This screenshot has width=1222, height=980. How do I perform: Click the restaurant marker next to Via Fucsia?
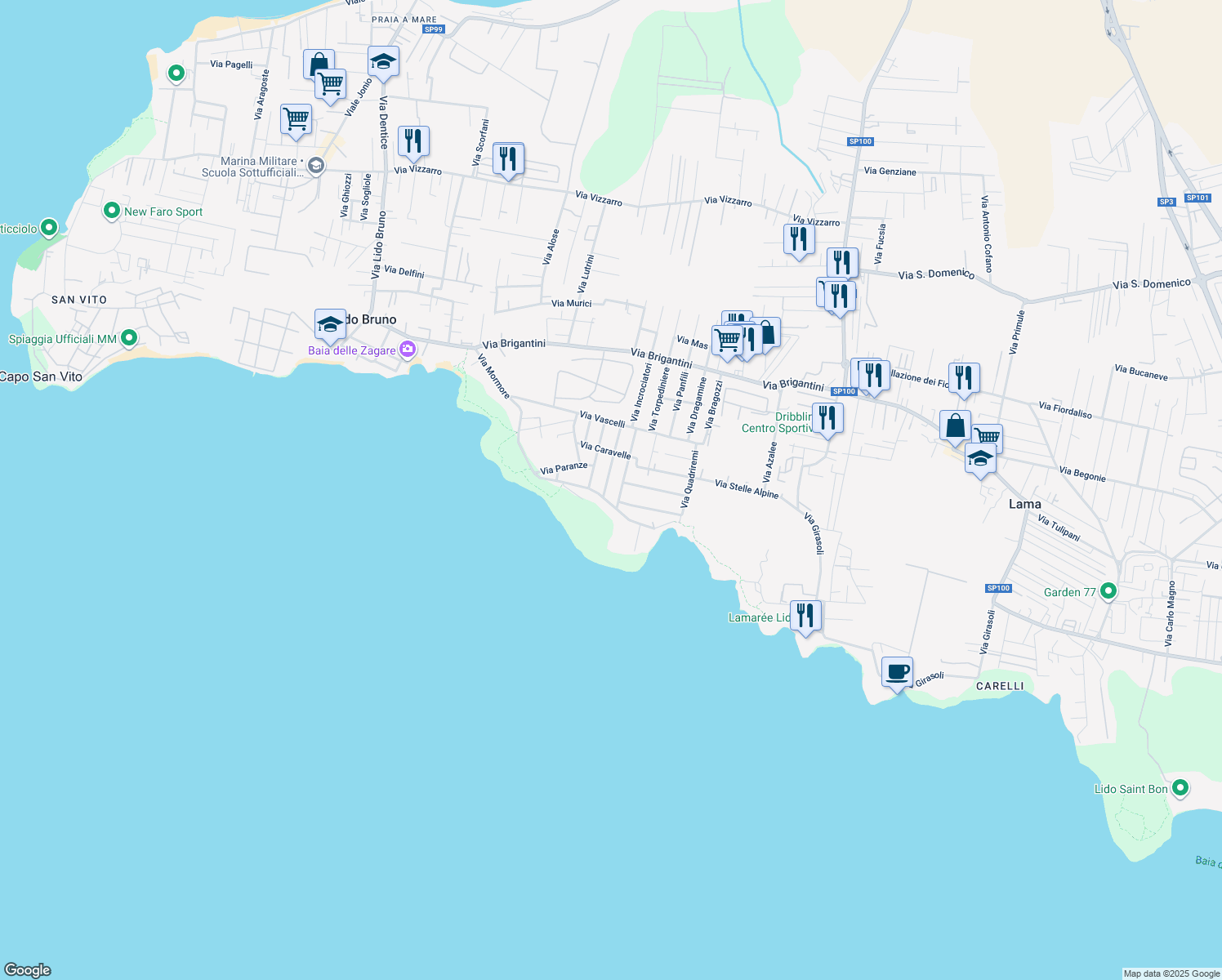[x=842, y=264]
